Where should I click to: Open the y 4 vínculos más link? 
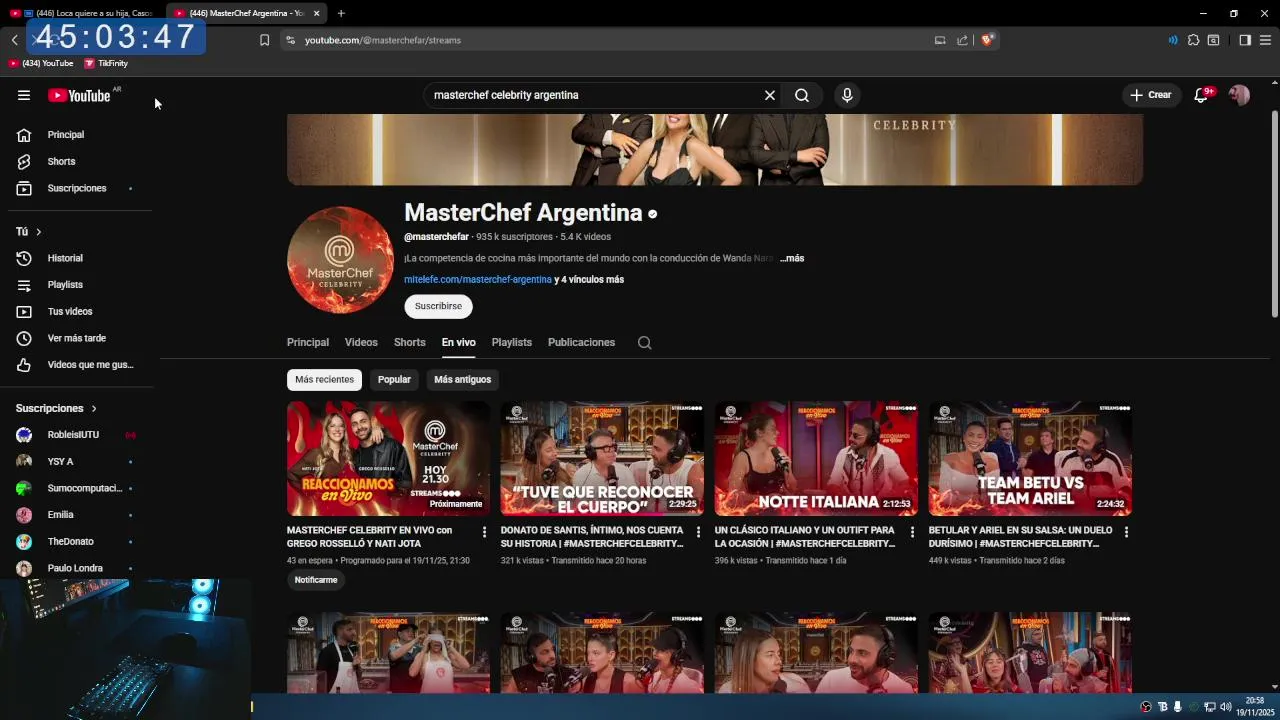(x=589, y=280)
